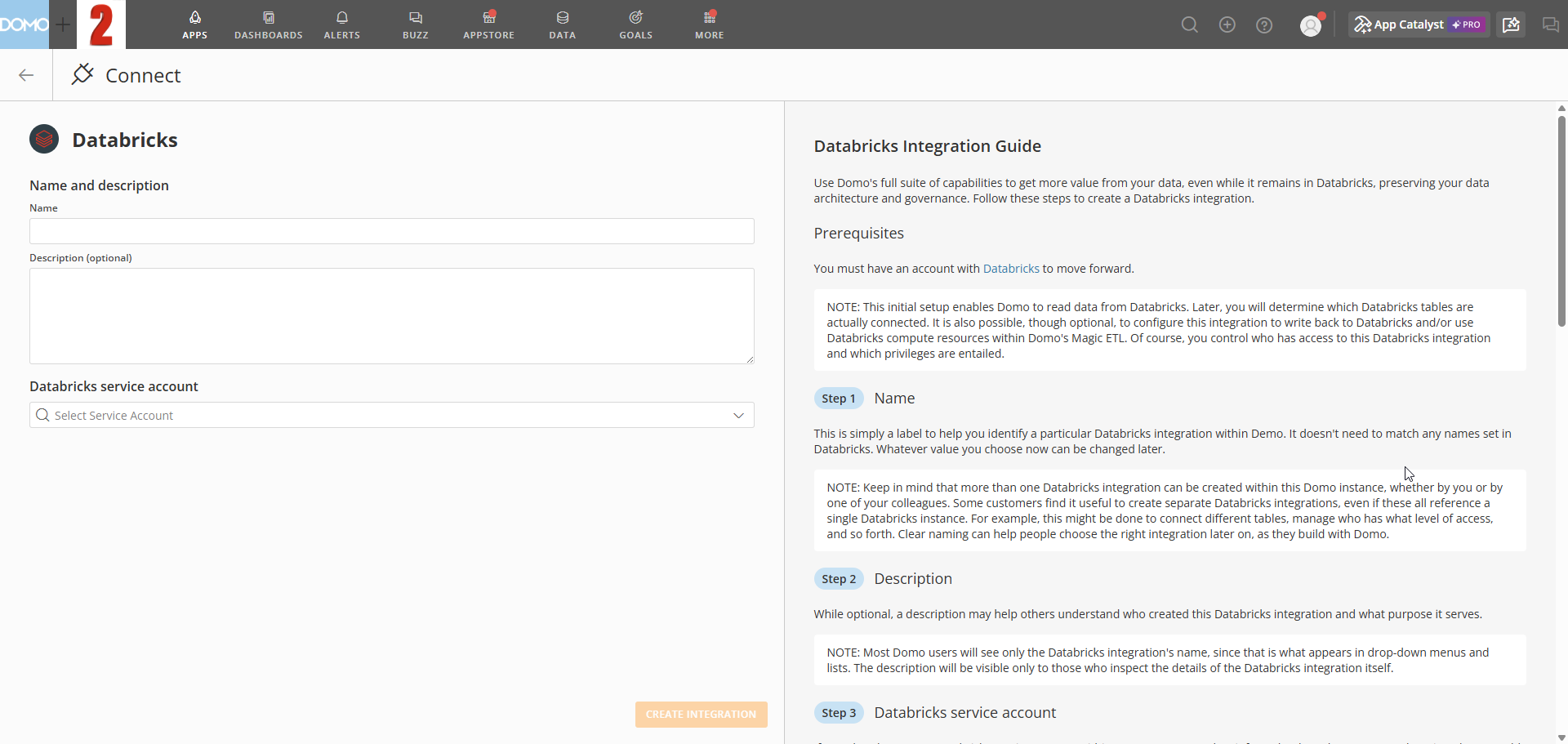
Task: Click the Description (optional) label
Action: [81, 258]
